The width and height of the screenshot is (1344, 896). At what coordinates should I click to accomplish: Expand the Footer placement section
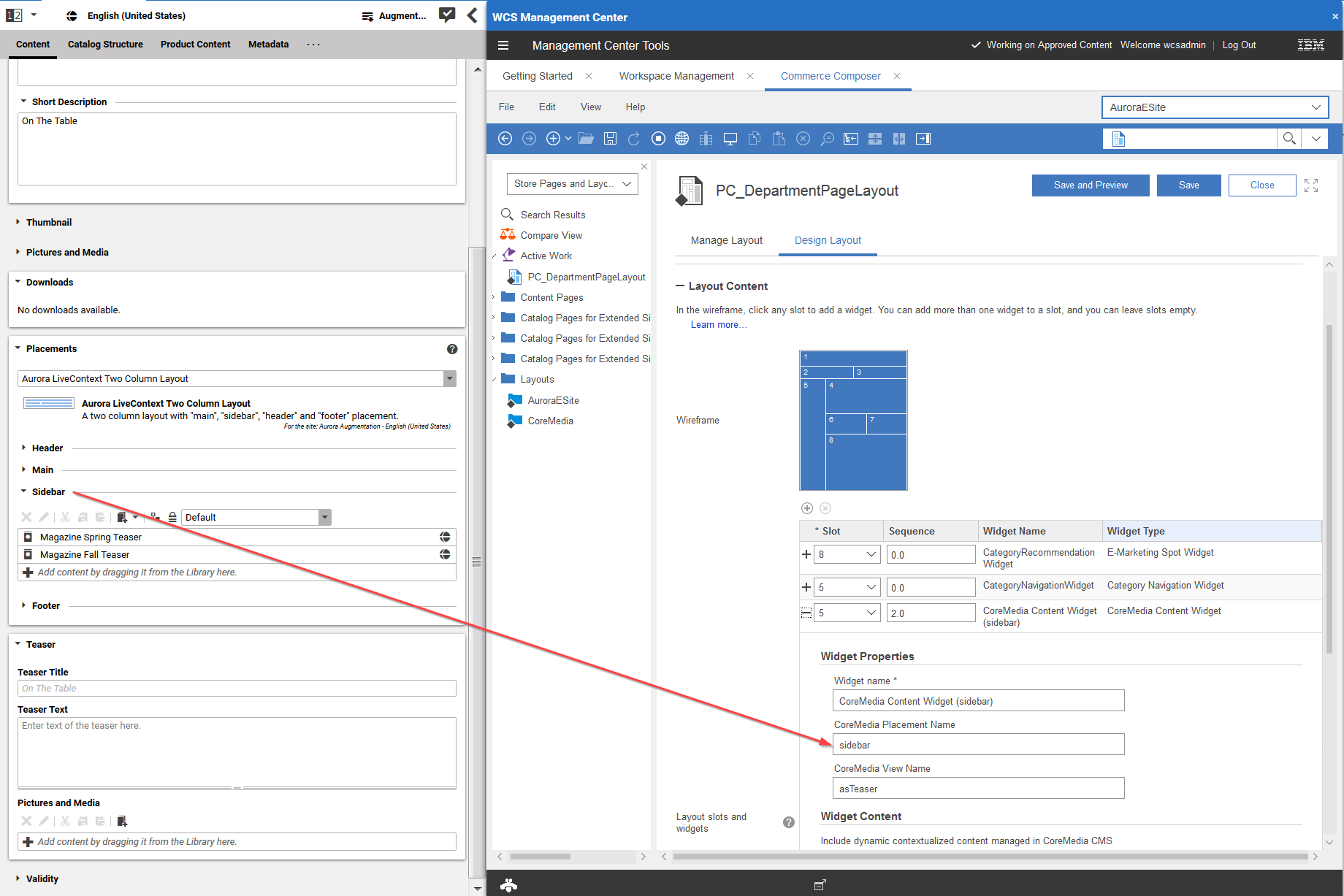pyautogui.click(x=24, y=605)
